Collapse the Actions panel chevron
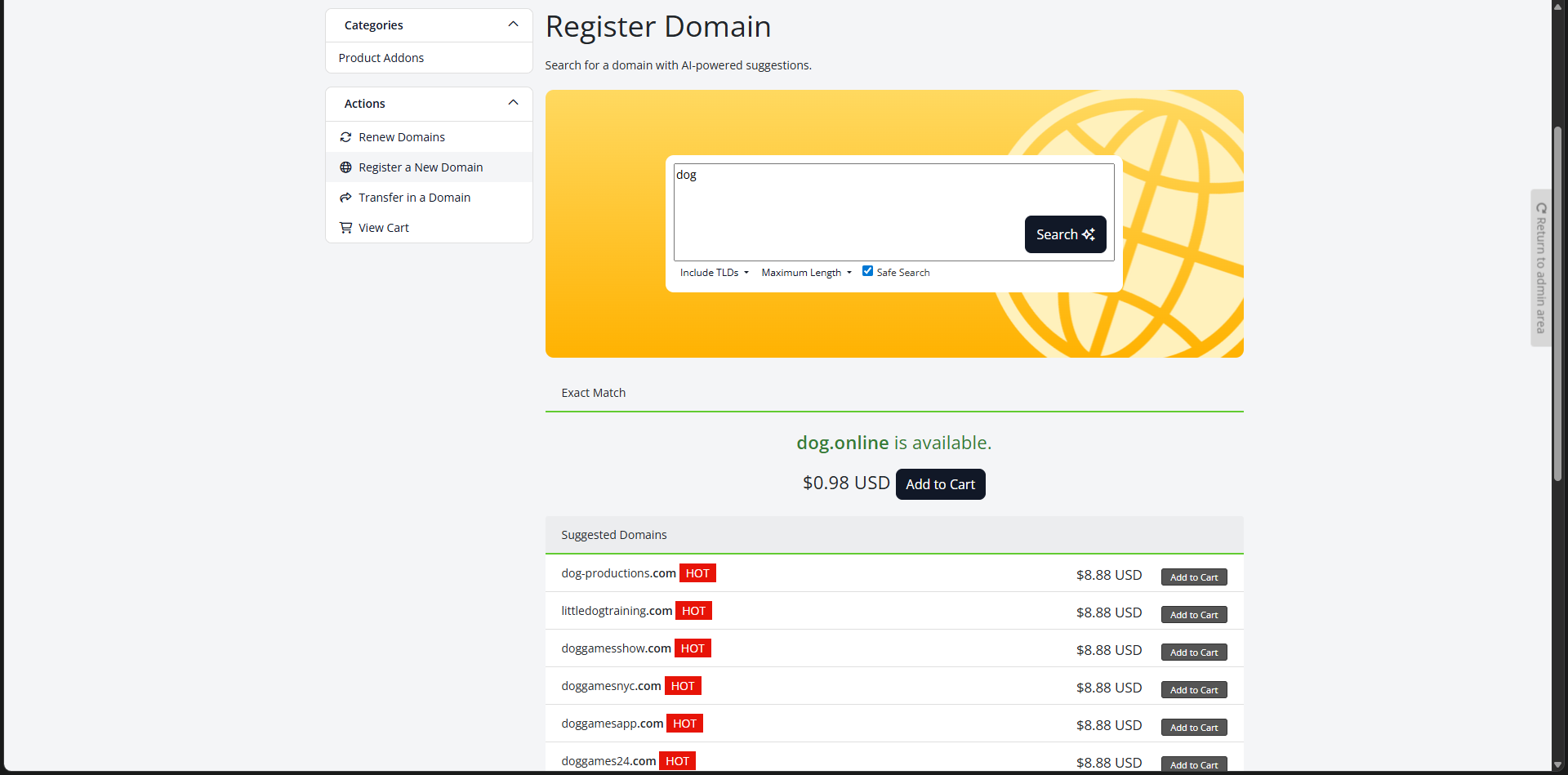1568x775 pixels. tap(513, 103)
